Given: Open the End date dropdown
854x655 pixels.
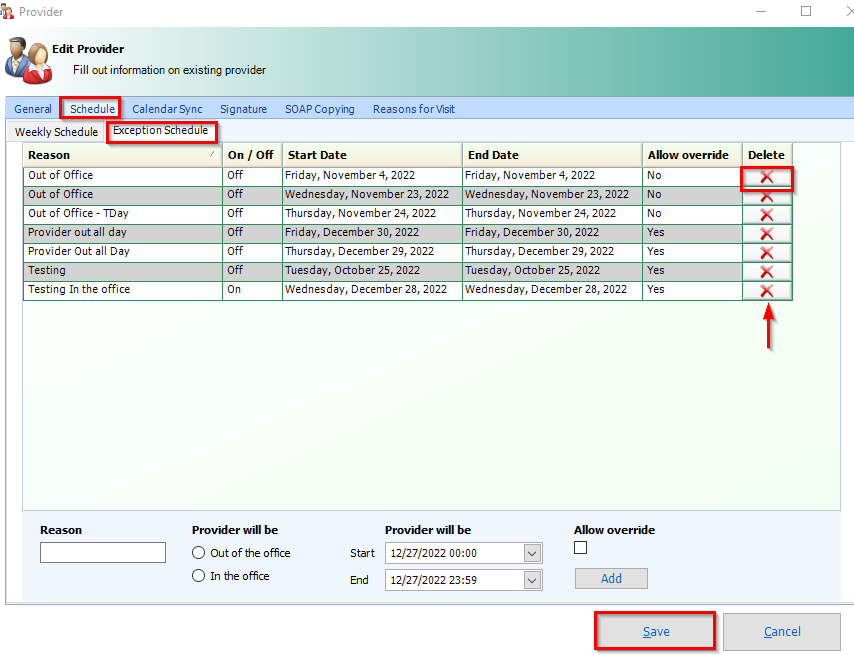Looking at the screenshot, I should click(532, 580).
